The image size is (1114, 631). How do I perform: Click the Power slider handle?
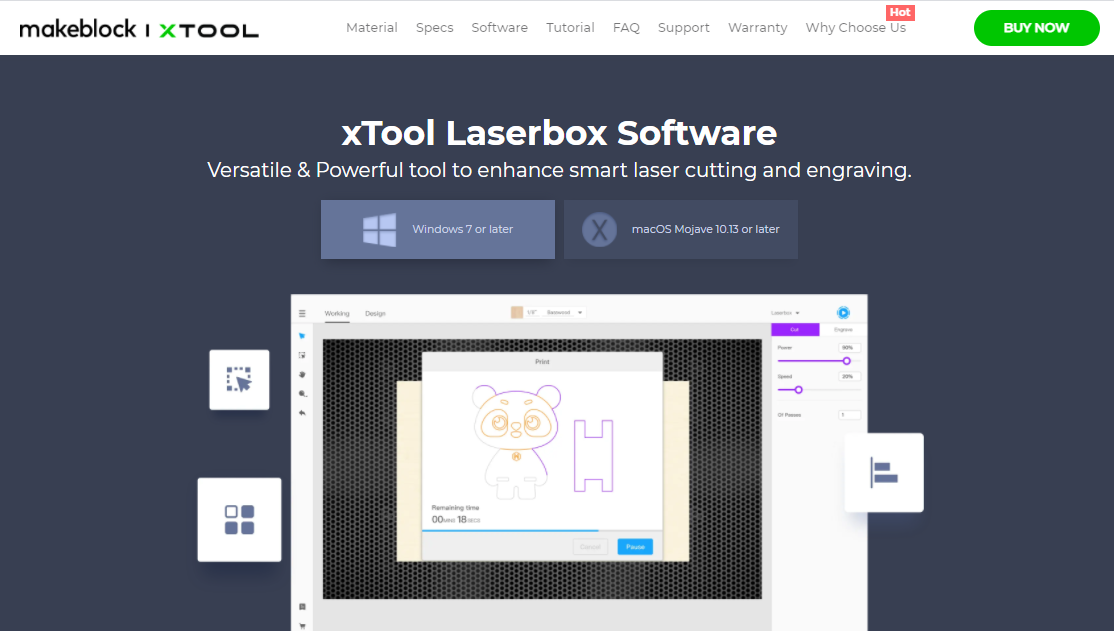click(x=846, y=361)
